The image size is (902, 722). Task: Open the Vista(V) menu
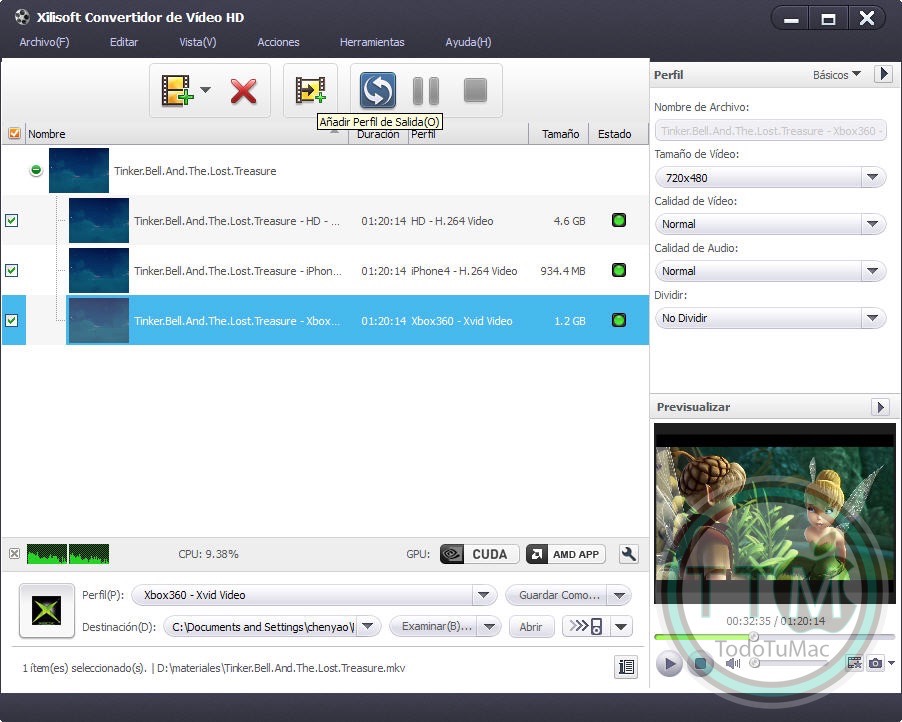(197, 42)
